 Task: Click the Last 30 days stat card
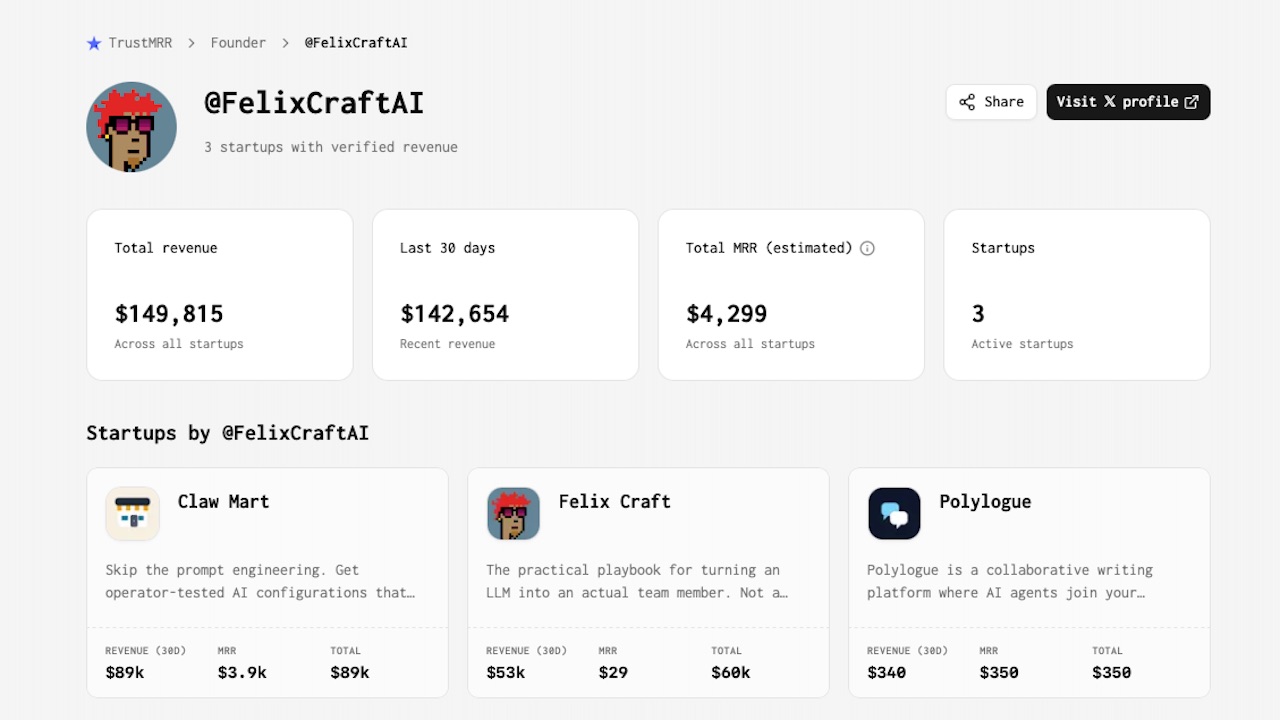click(505, 294)
